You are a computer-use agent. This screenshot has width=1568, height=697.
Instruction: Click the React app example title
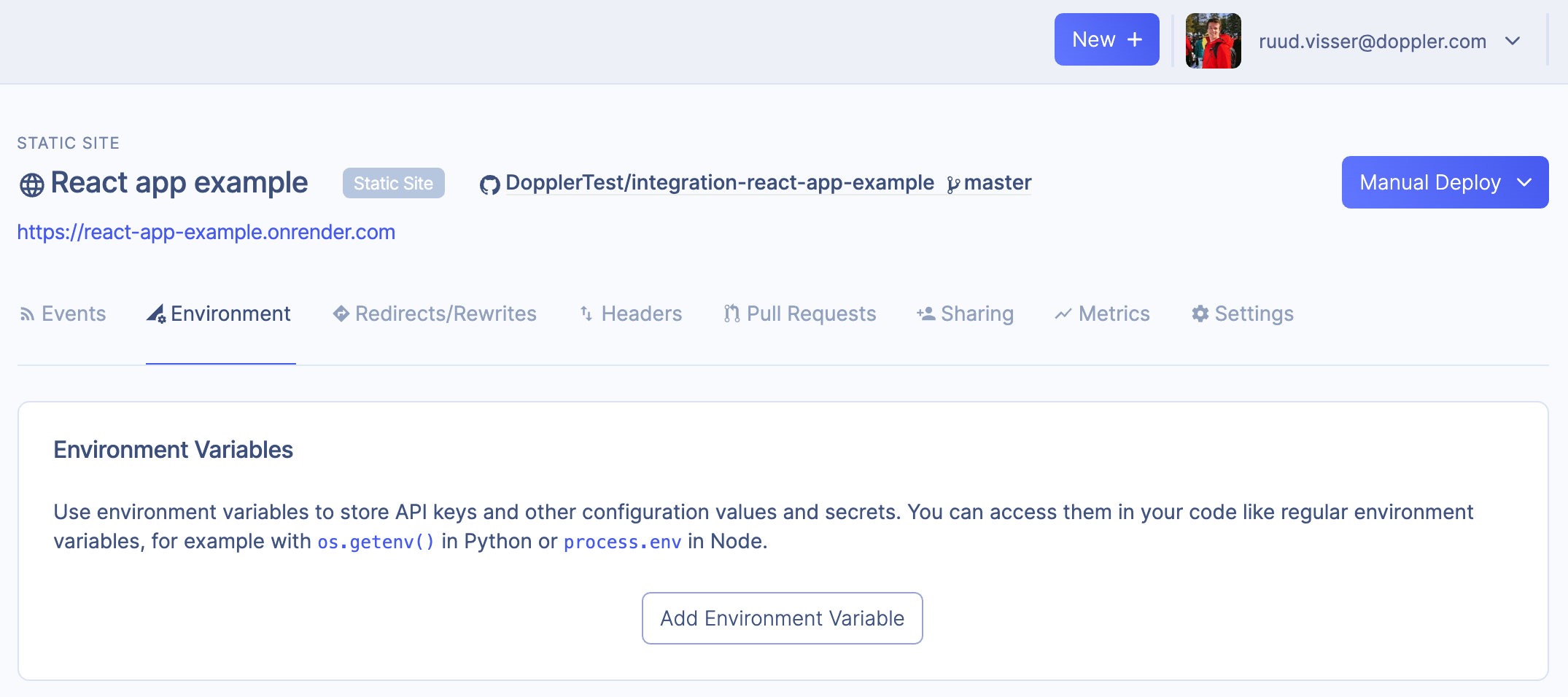click(179, 182)
